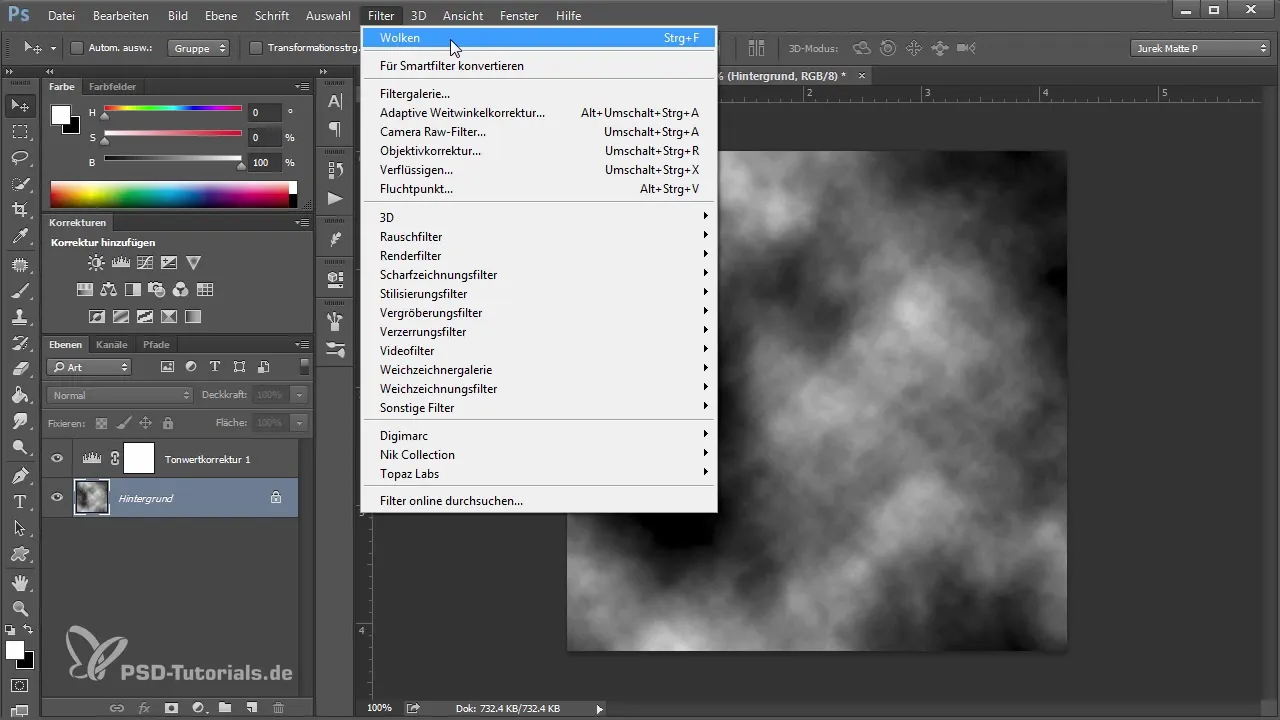Click the B brightness value field
The width and height of the screenshot is (1280, 720).
pyautogui.click(x=265, y=162)
